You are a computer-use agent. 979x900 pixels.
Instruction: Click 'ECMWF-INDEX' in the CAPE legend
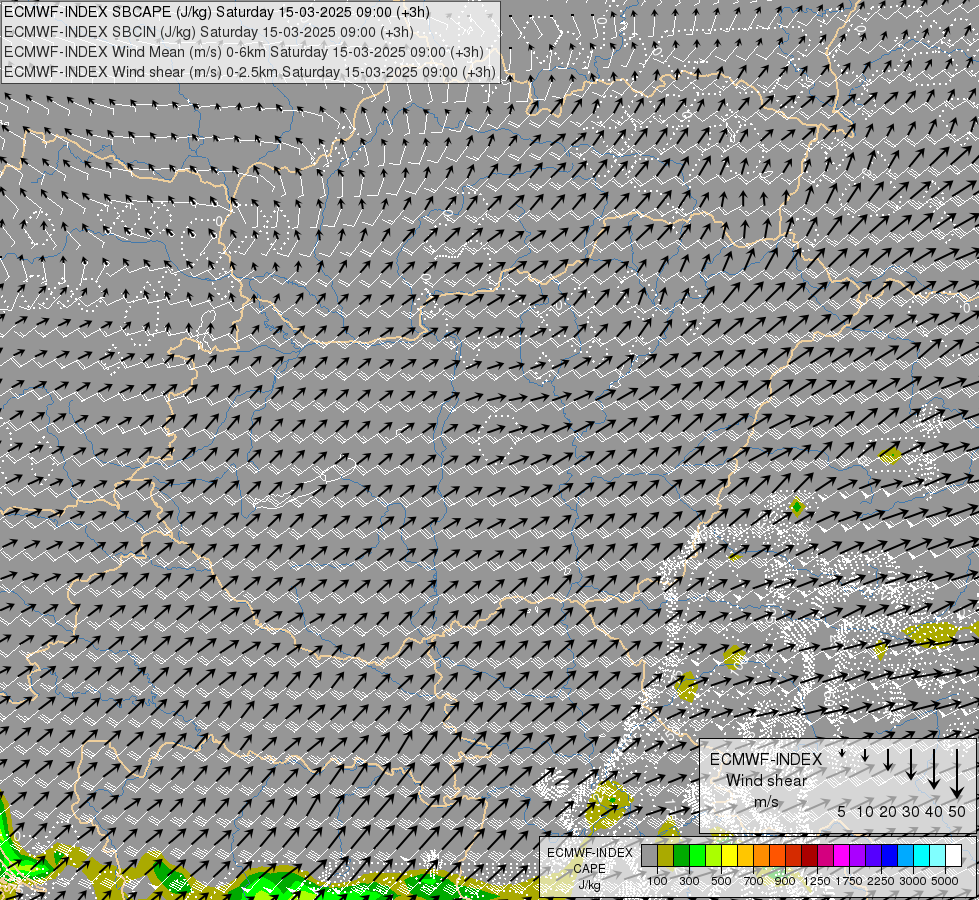tap(590, 853)
